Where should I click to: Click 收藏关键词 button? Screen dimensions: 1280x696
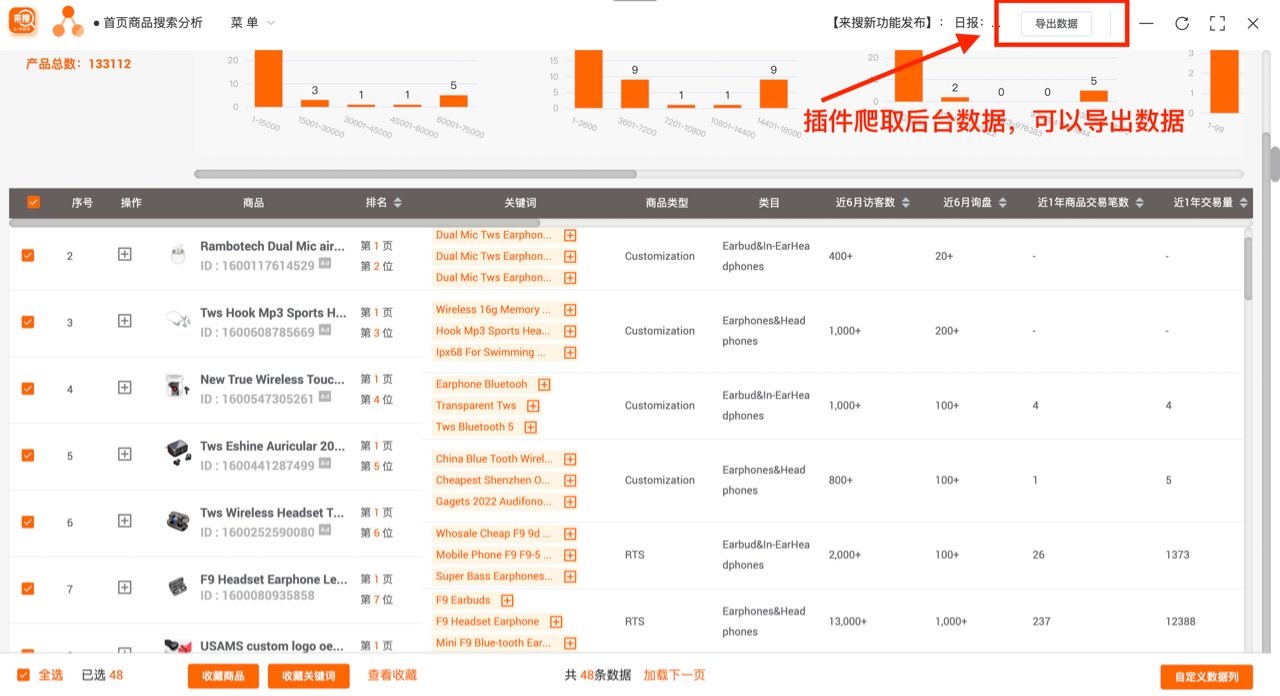pos(308,676)
